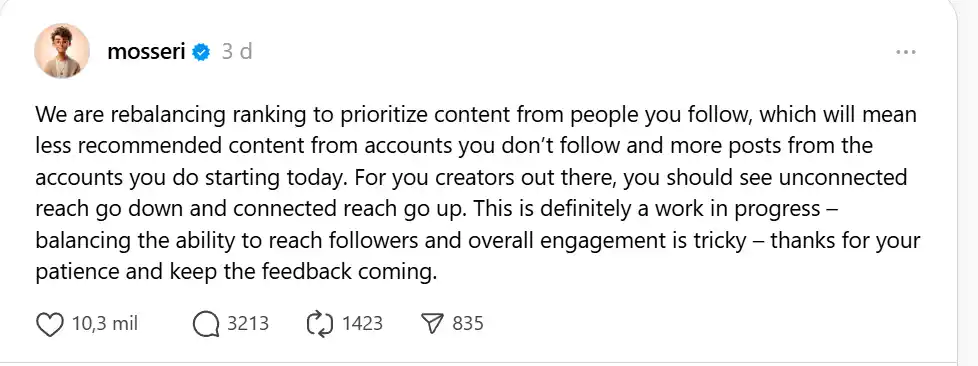Click the 1423 reposts count
The height and width of the screenshot is (366, 978).
[362, 324]
